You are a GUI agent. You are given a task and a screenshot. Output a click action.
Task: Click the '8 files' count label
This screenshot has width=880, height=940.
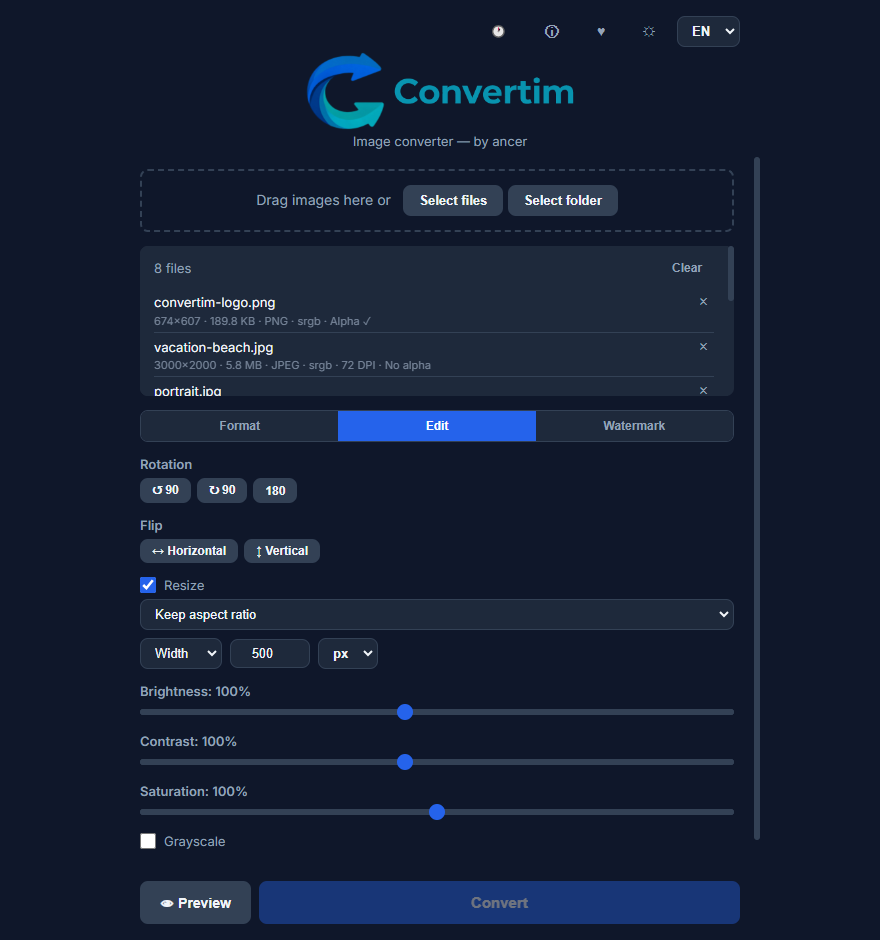click(x=173, y=269)
